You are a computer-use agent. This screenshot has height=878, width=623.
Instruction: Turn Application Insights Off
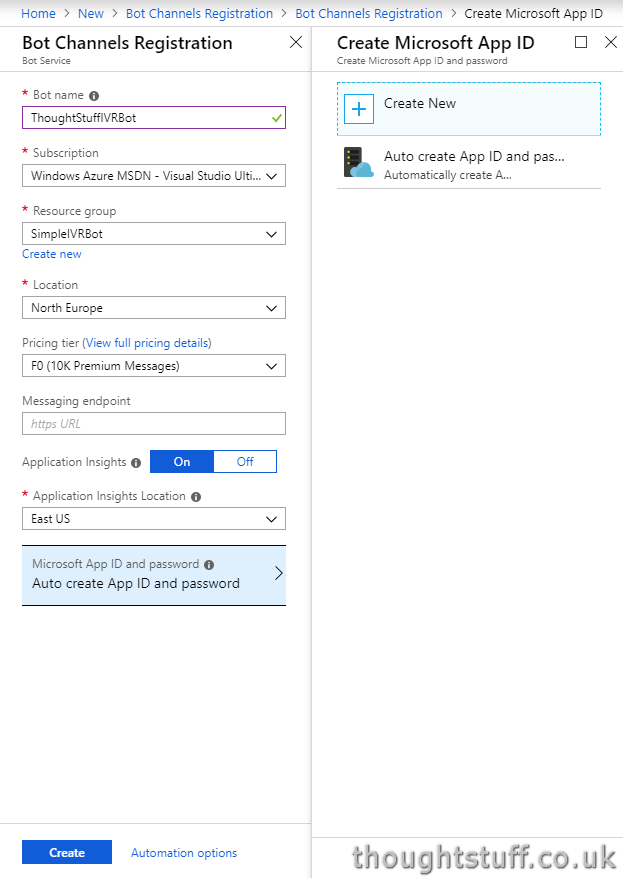[x=245, y=461]
